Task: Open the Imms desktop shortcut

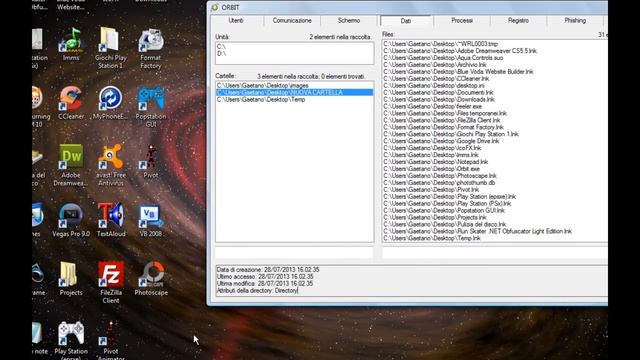Action: (x=71, y=44)
